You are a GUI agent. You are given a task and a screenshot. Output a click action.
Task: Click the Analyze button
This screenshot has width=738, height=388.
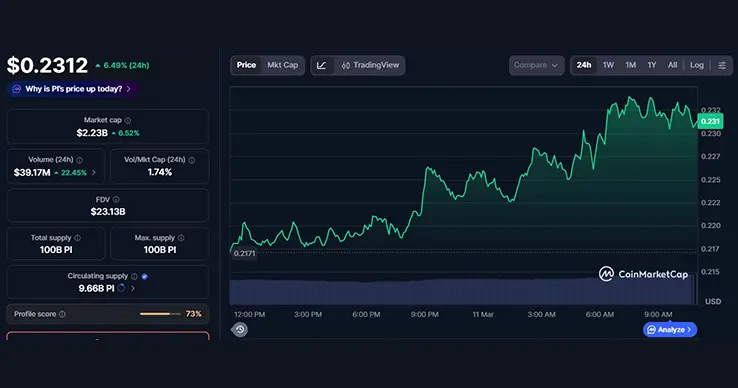[x=670, y=330]
